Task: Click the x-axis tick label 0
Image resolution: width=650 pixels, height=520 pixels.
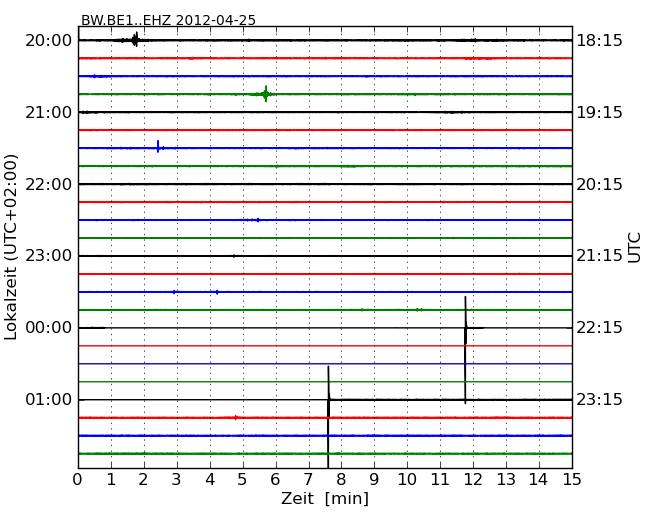Action: click(78, 480)
